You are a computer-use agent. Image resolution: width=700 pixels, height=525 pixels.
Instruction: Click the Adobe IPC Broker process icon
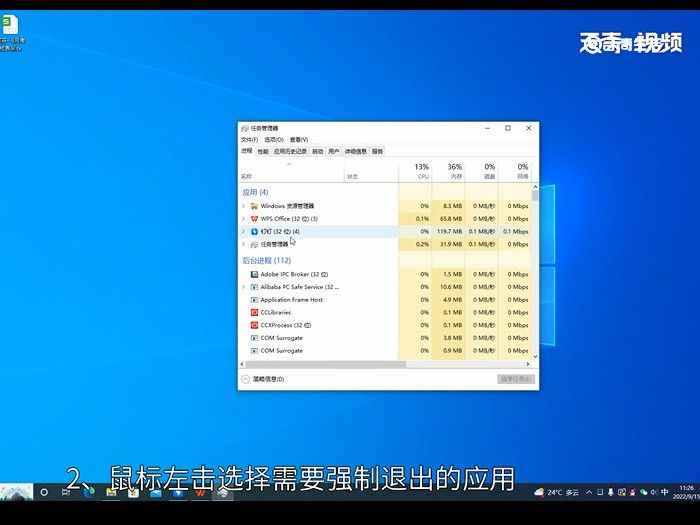(254, 274)
